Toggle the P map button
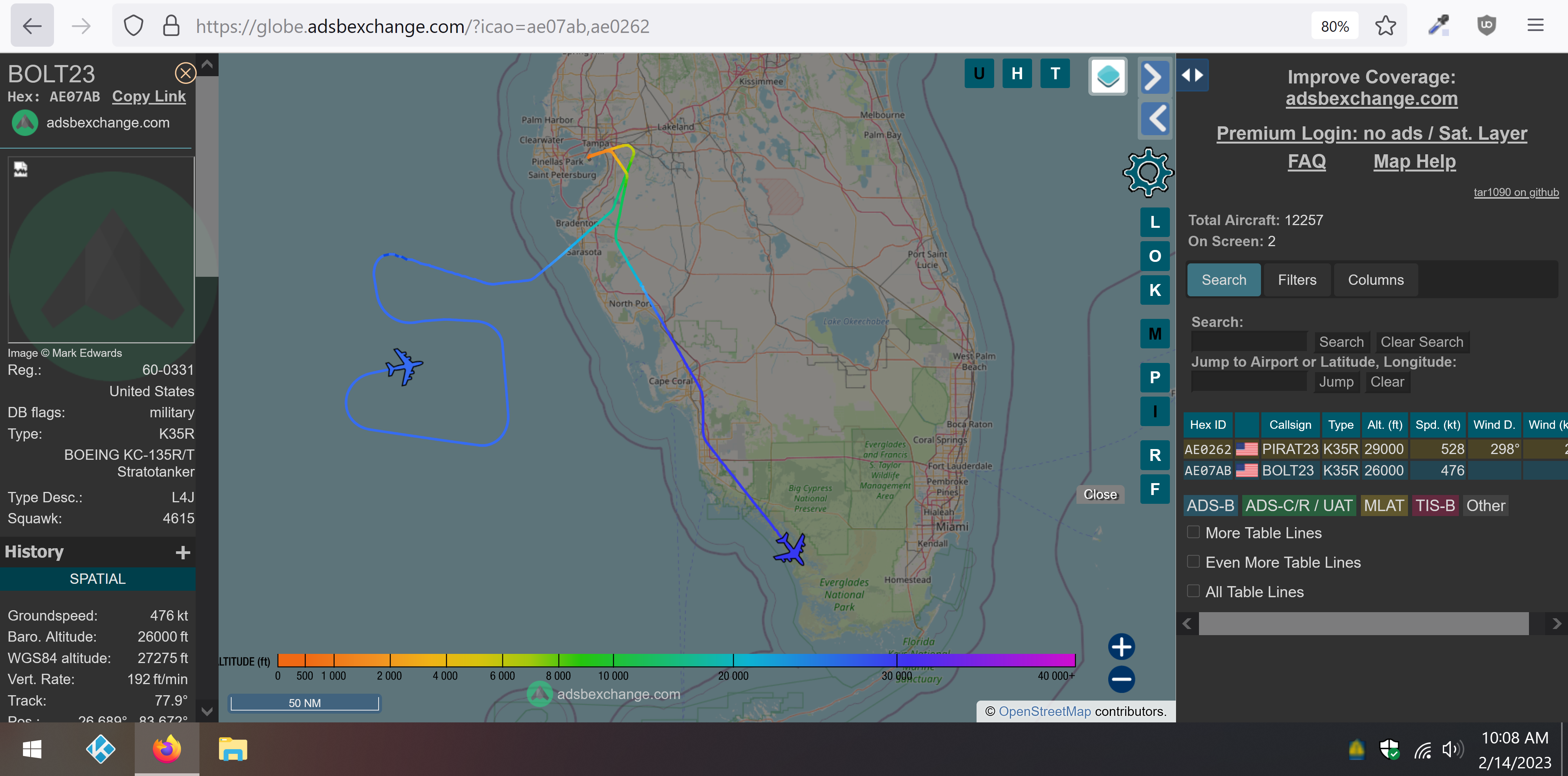The height and width of the screenshot is (776, 1568). (1155, 377)
